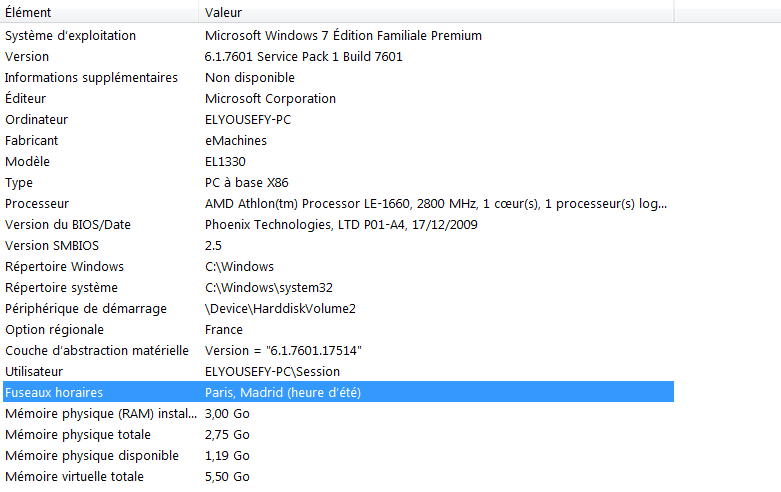Click the value 3,00 Go
The height and width of the screenshot is (492, 781).
click(x=227, y=413)
